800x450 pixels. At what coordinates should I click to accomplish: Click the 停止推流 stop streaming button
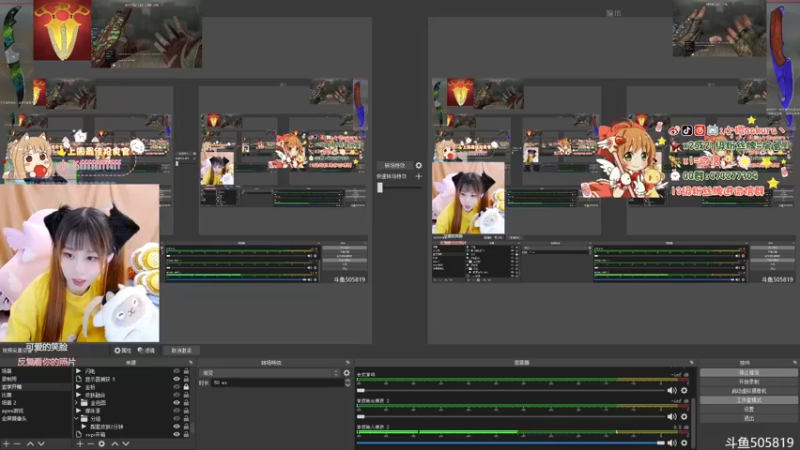(x=748, y=372)
